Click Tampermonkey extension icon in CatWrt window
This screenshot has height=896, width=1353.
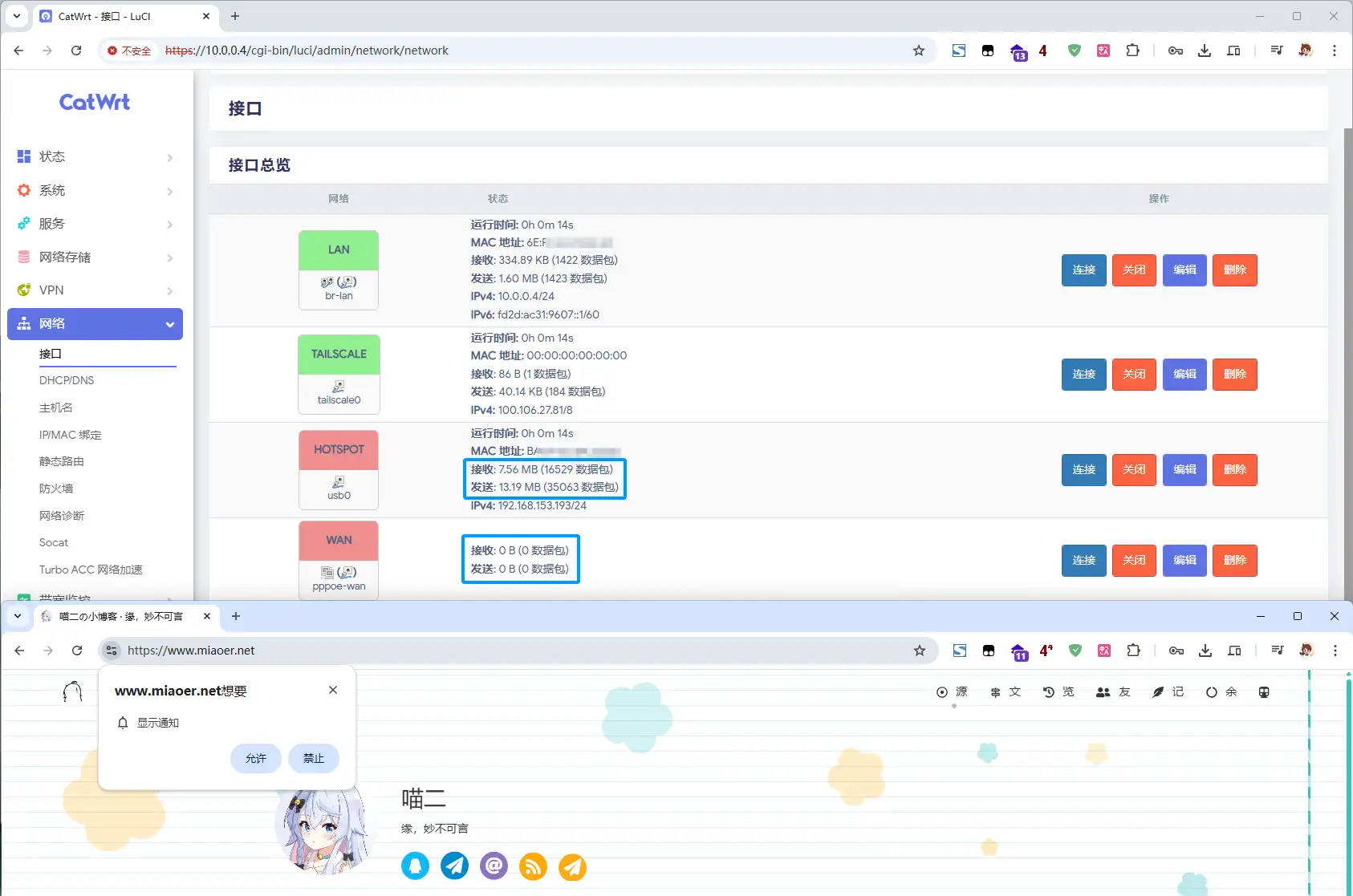point(988,51)
